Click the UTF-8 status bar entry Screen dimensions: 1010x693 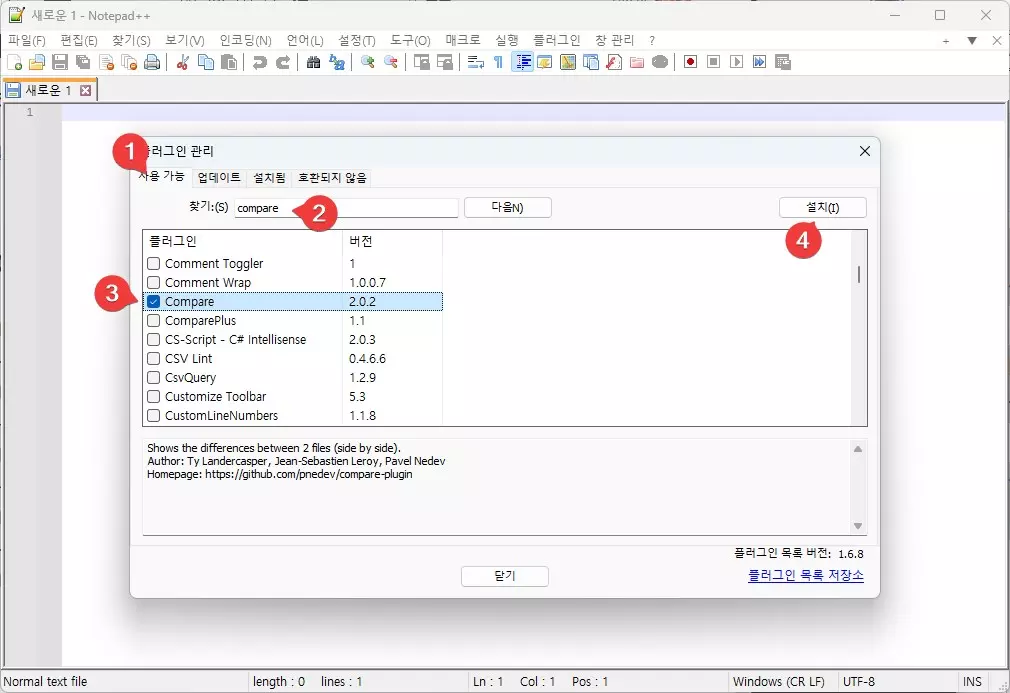click(859, 681)
